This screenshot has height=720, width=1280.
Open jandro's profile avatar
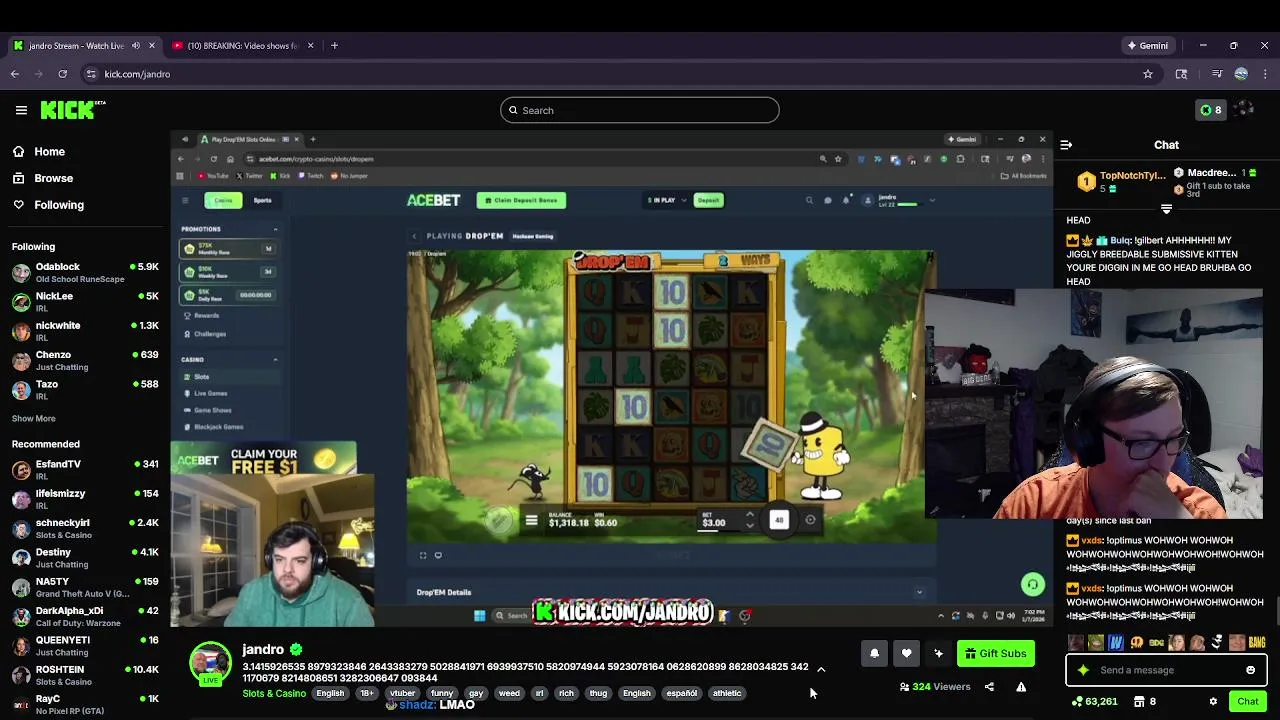pyautogui.click(x=210, y=664)
